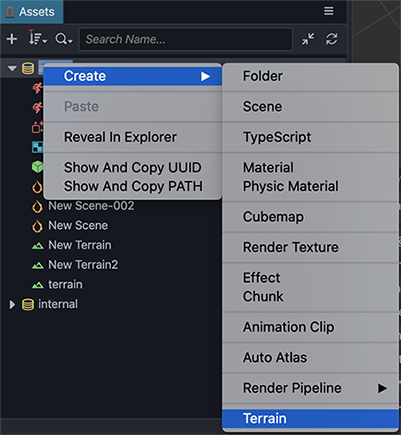
Task: Create a new Physic Material
Action: 310,186
